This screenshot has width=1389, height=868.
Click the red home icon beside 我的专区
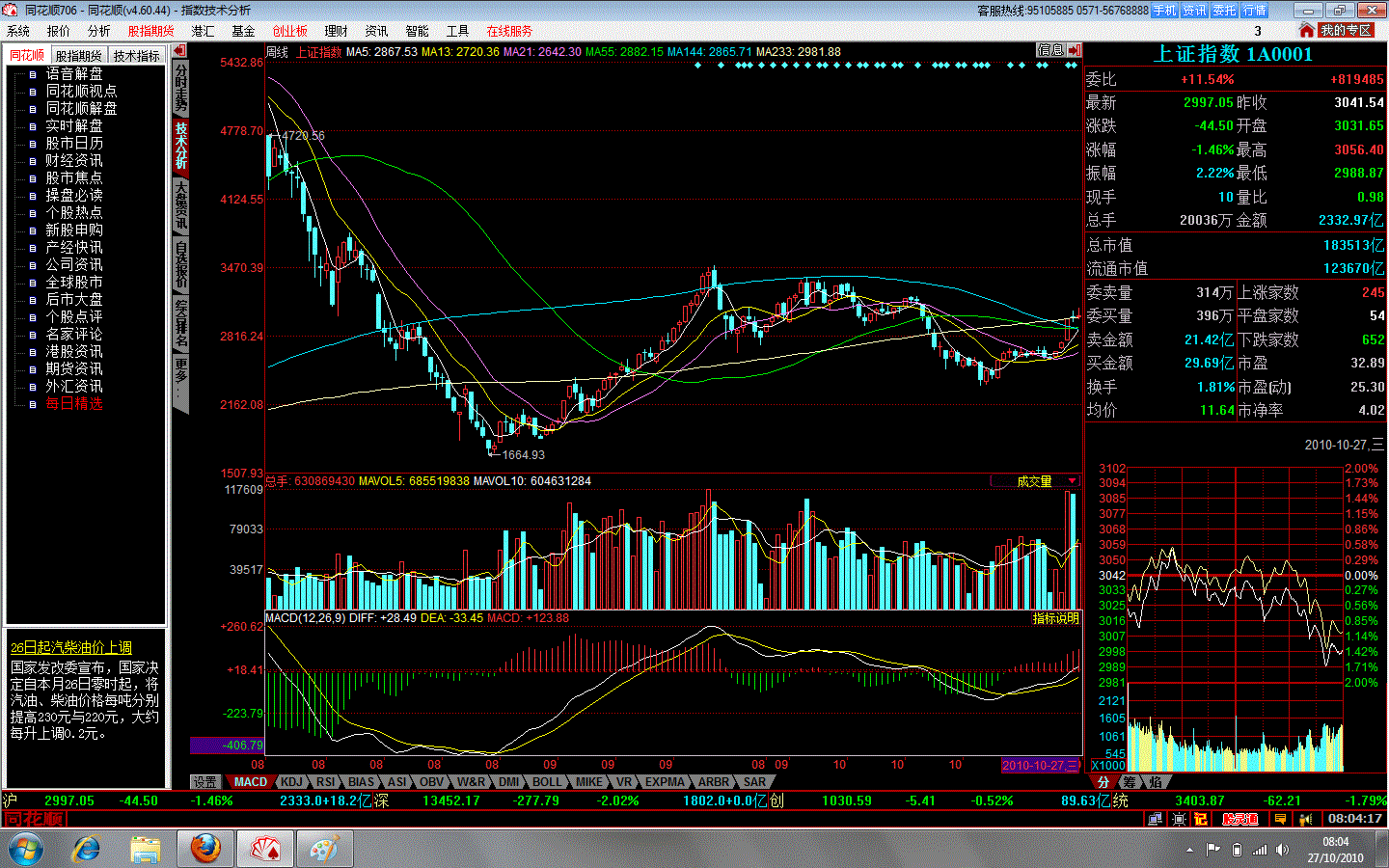coord(1307,30)
